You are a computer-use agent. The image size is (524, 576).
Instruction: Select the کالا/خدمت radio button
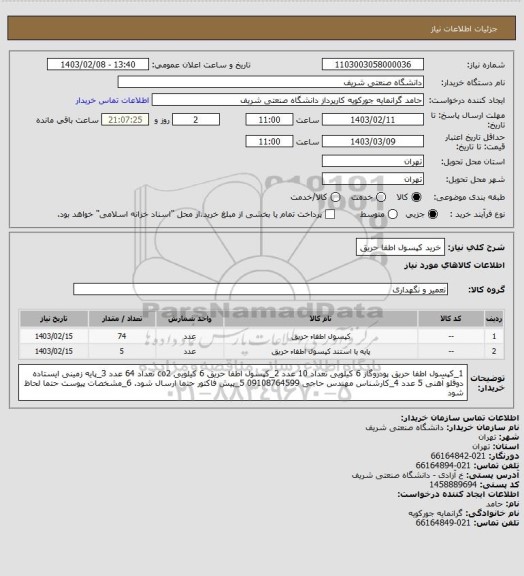click(x=335, y=197)
